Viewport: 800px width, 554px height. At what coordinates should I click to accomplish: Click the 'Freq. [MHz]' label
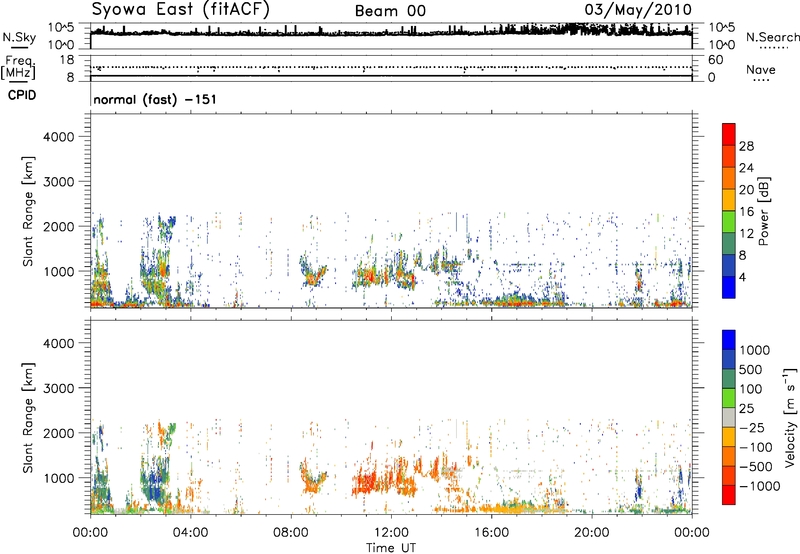[18, 67]
